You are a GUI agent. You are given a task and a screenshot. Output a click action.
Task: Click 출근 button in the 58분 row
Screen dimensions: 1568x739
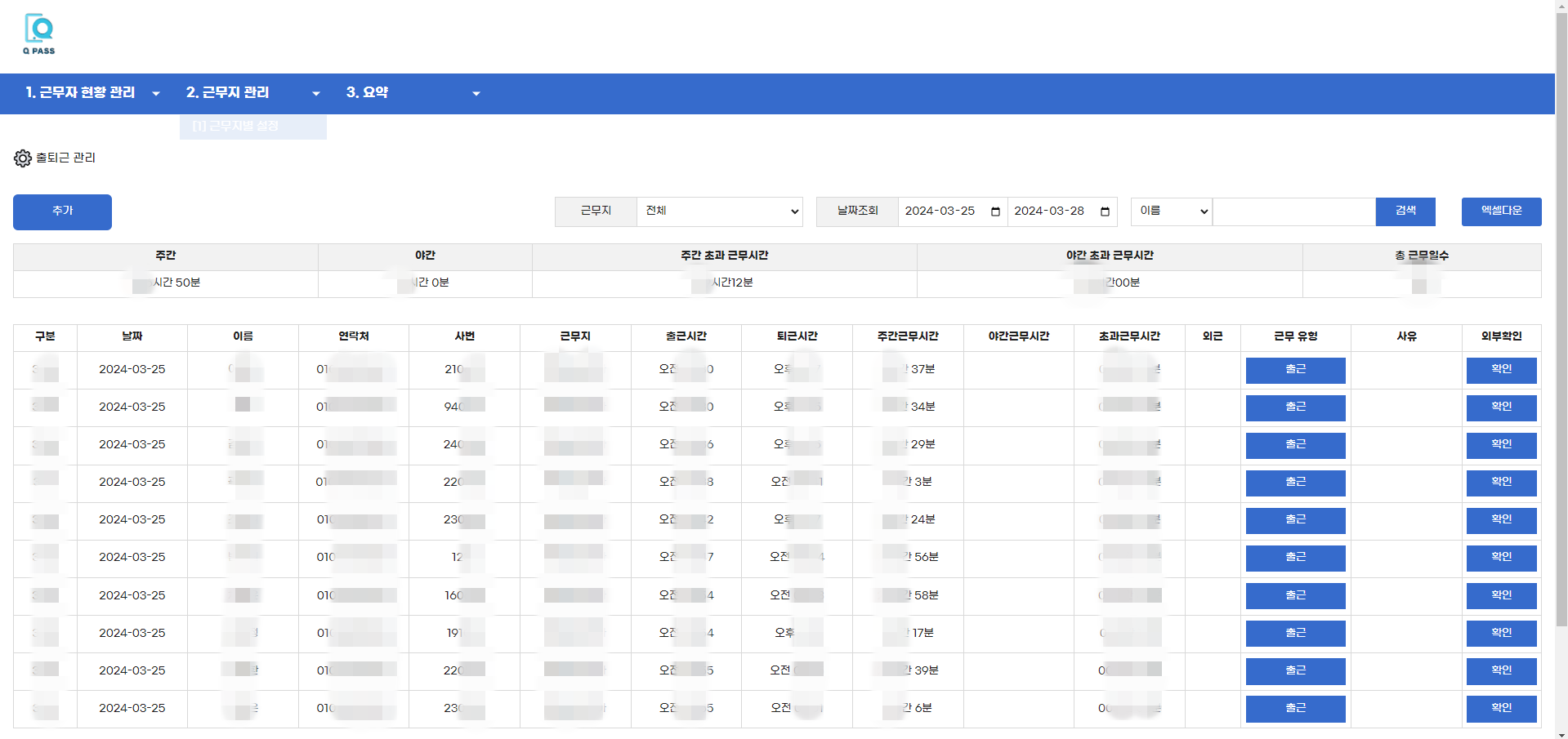click(x=1296, y=596)
